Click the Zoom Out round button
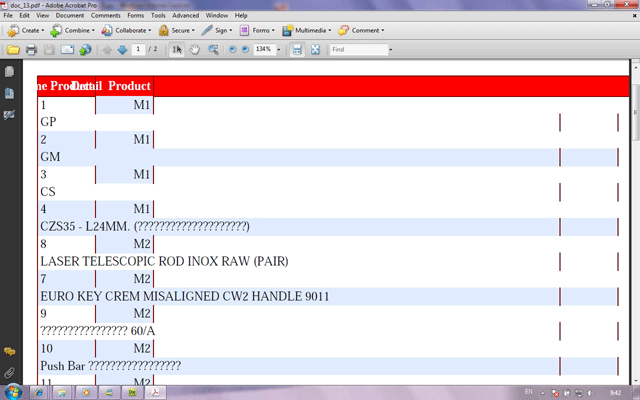 point(233,49)
